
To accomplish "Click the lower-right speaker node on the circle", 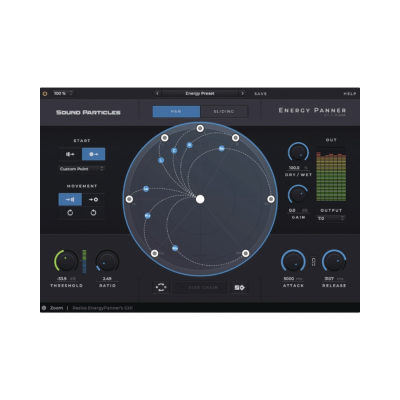I will point(245,254).
